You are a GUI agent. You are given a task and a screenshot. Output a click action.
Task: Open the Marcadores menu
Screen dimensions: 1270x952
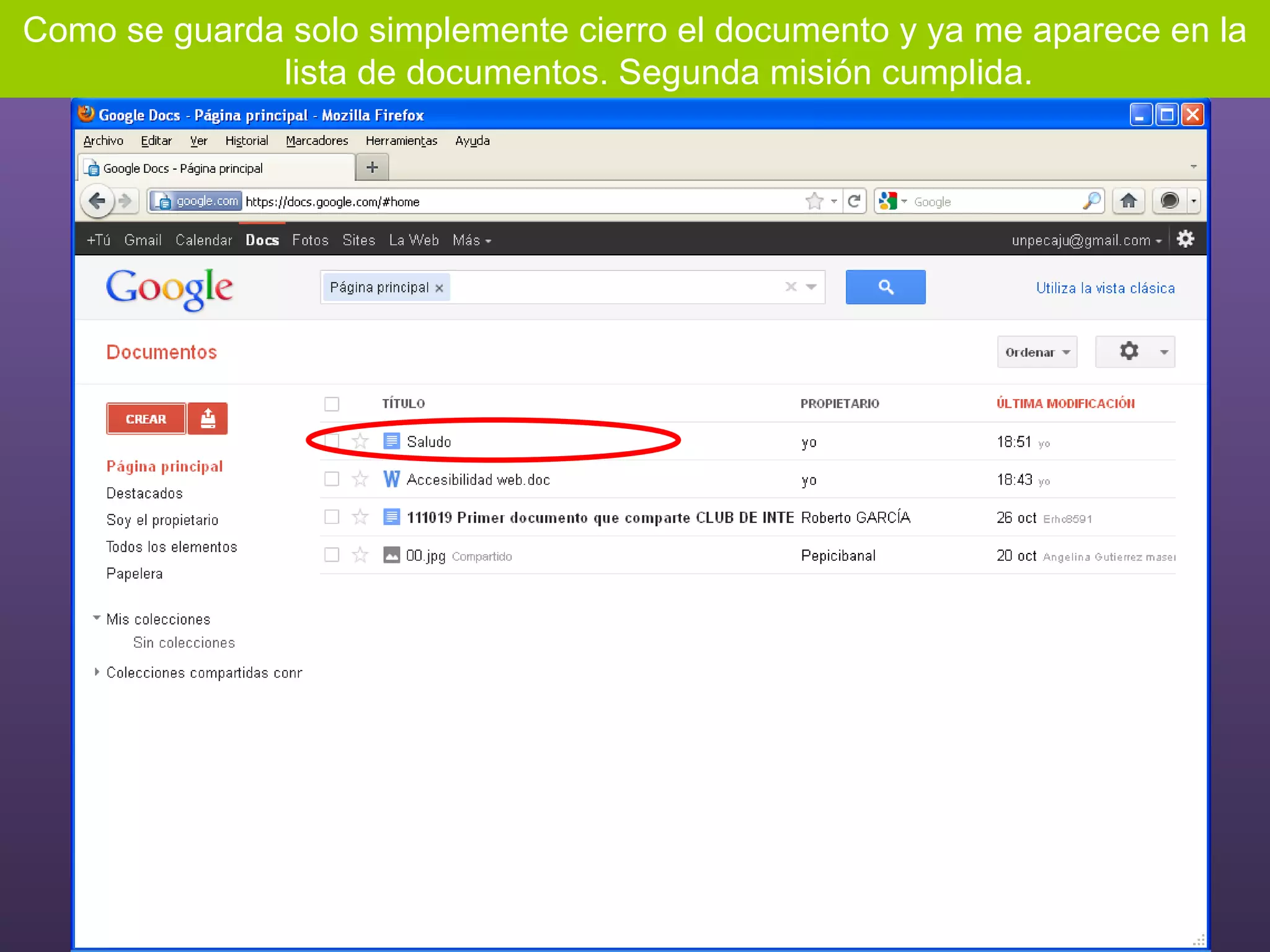(x=317, y=141)
